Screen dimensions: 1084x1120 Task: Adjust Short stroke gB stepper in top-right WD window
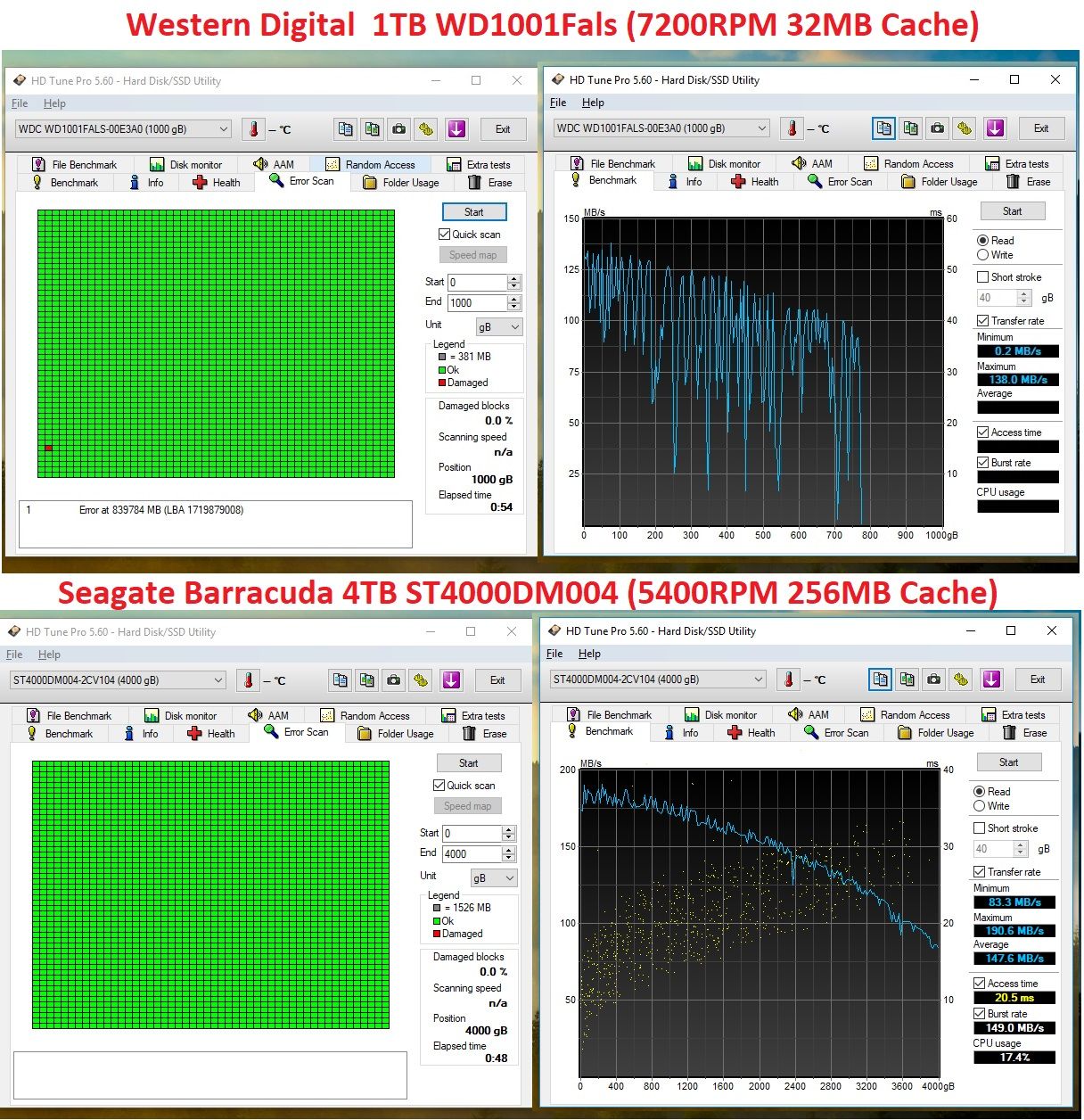click(x=1024, y=298)
